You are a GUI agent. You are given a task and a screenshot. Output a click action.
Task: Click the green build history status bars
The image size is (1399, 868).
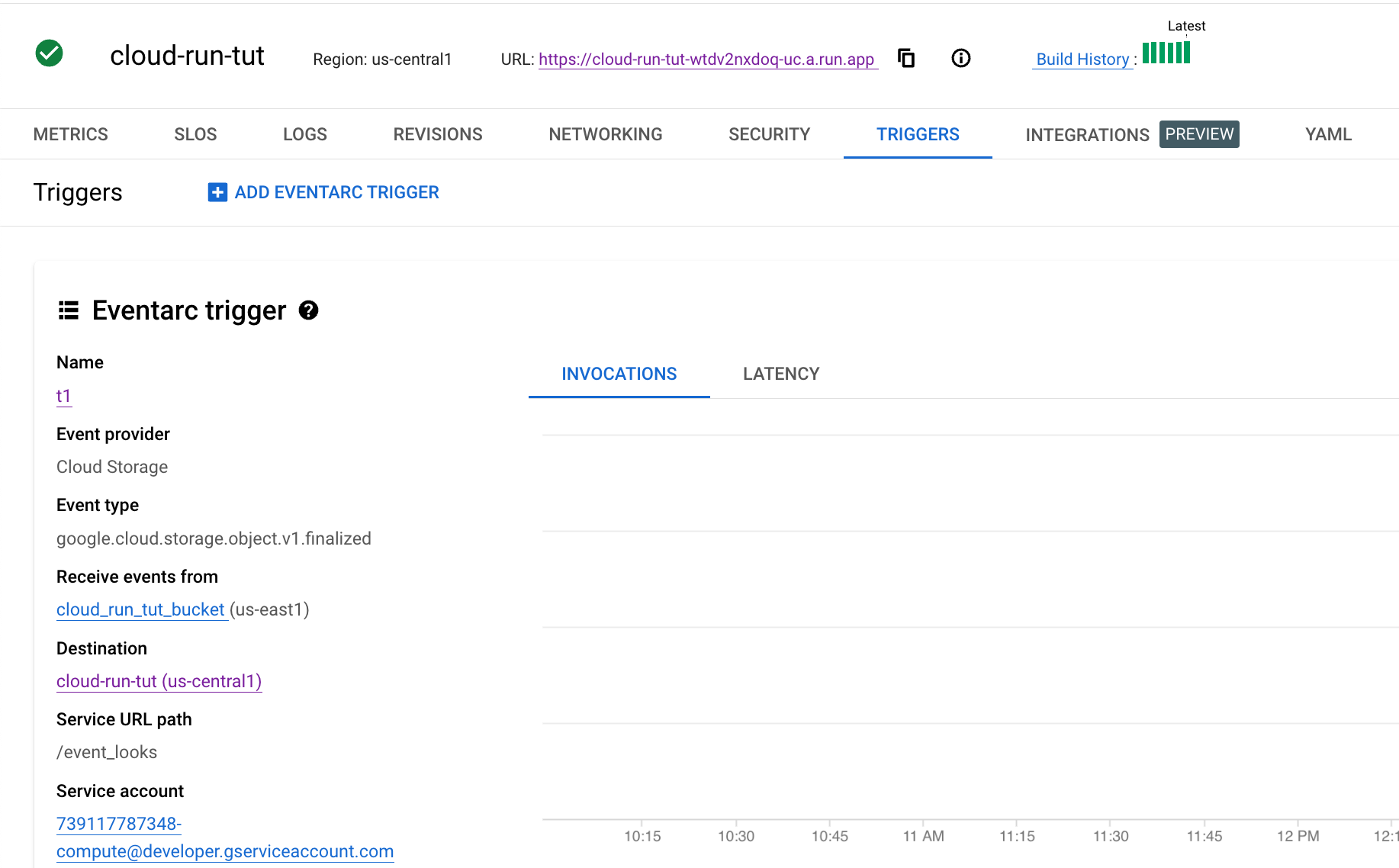[1166, 53]
